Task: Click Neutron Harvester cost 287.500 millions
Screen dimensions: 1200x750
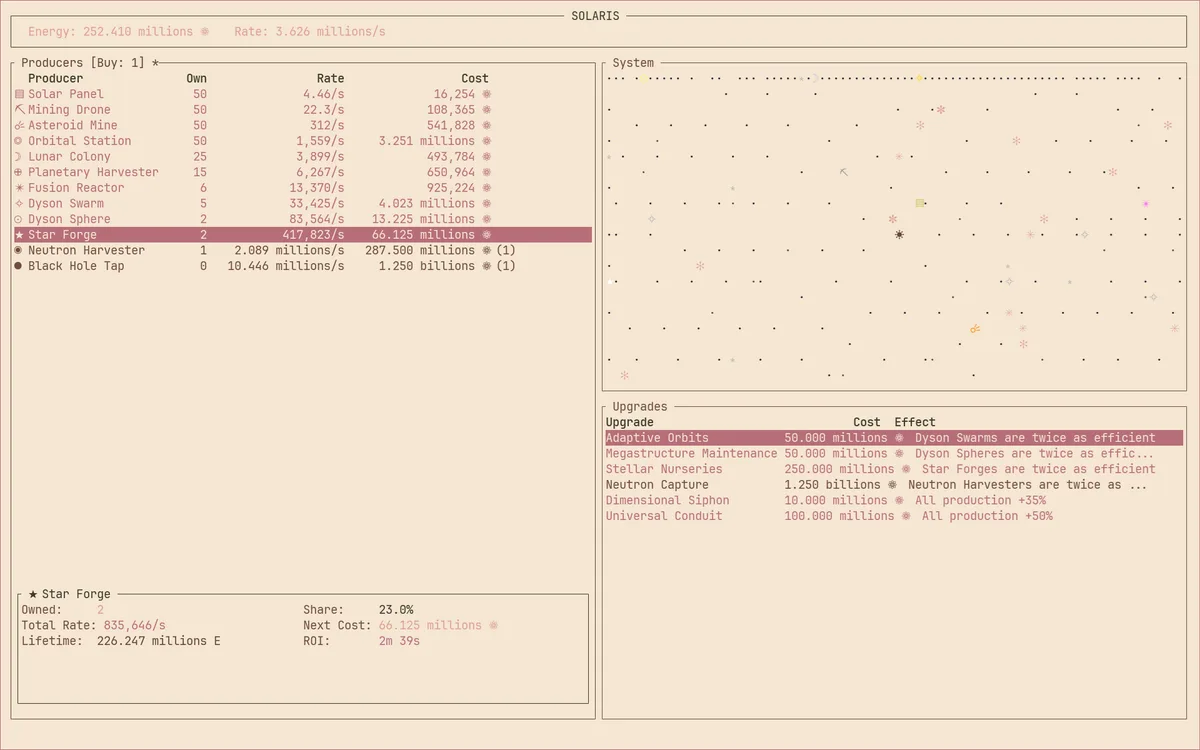Action: [420, 251]
